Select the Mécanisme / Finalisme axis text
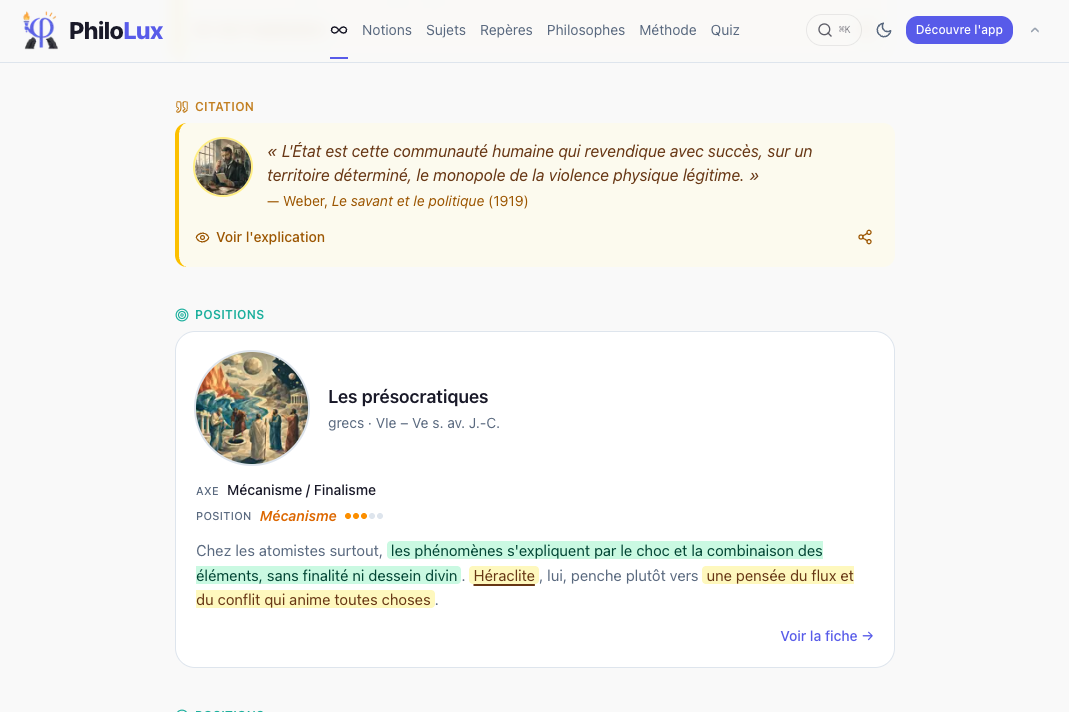Screen dimensions: 1069x712 [x=301, y=490]
